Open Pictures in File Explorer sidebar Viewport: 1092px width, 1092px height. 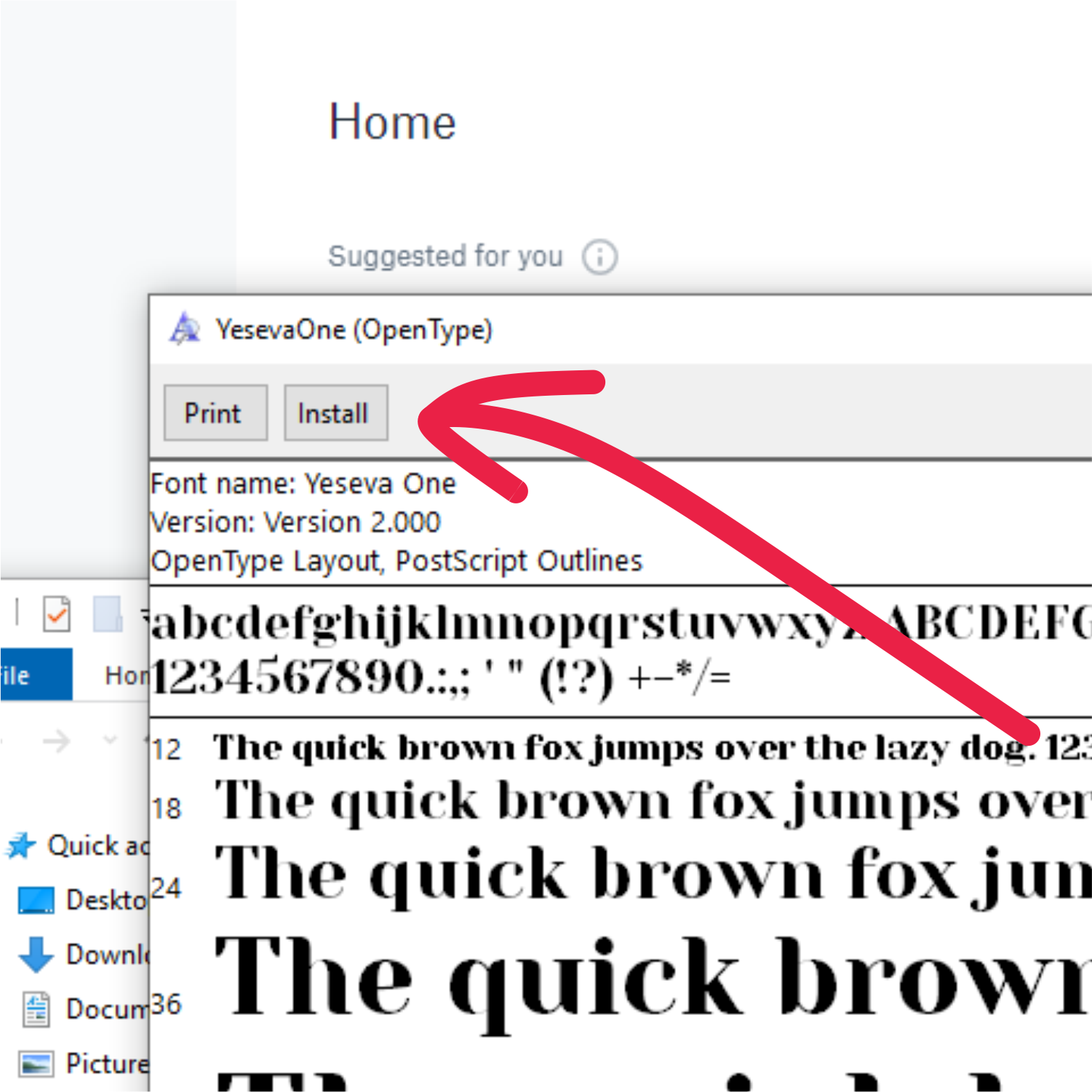(x=82, y=1064)
